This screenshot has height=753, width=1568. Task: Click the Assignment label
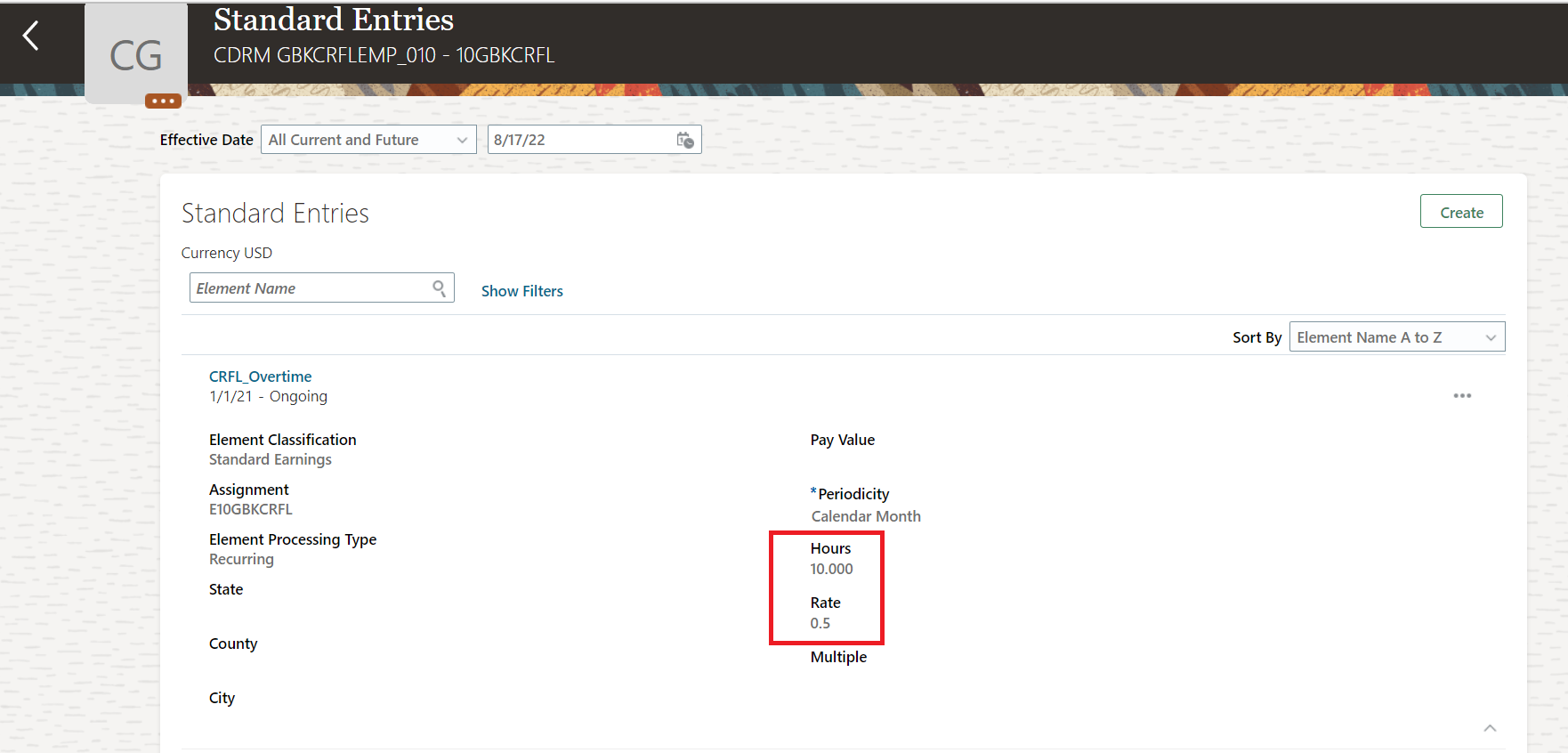click(x=249, y=490)
